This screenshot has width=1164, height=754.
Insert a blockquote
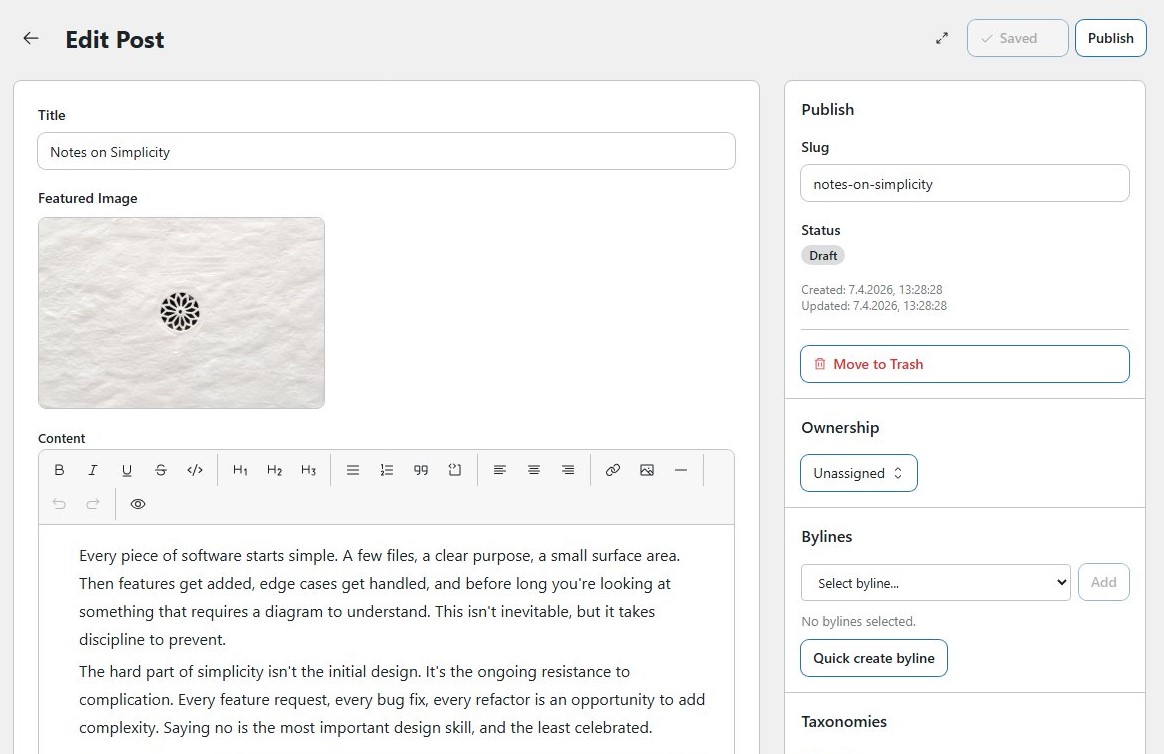421,470
